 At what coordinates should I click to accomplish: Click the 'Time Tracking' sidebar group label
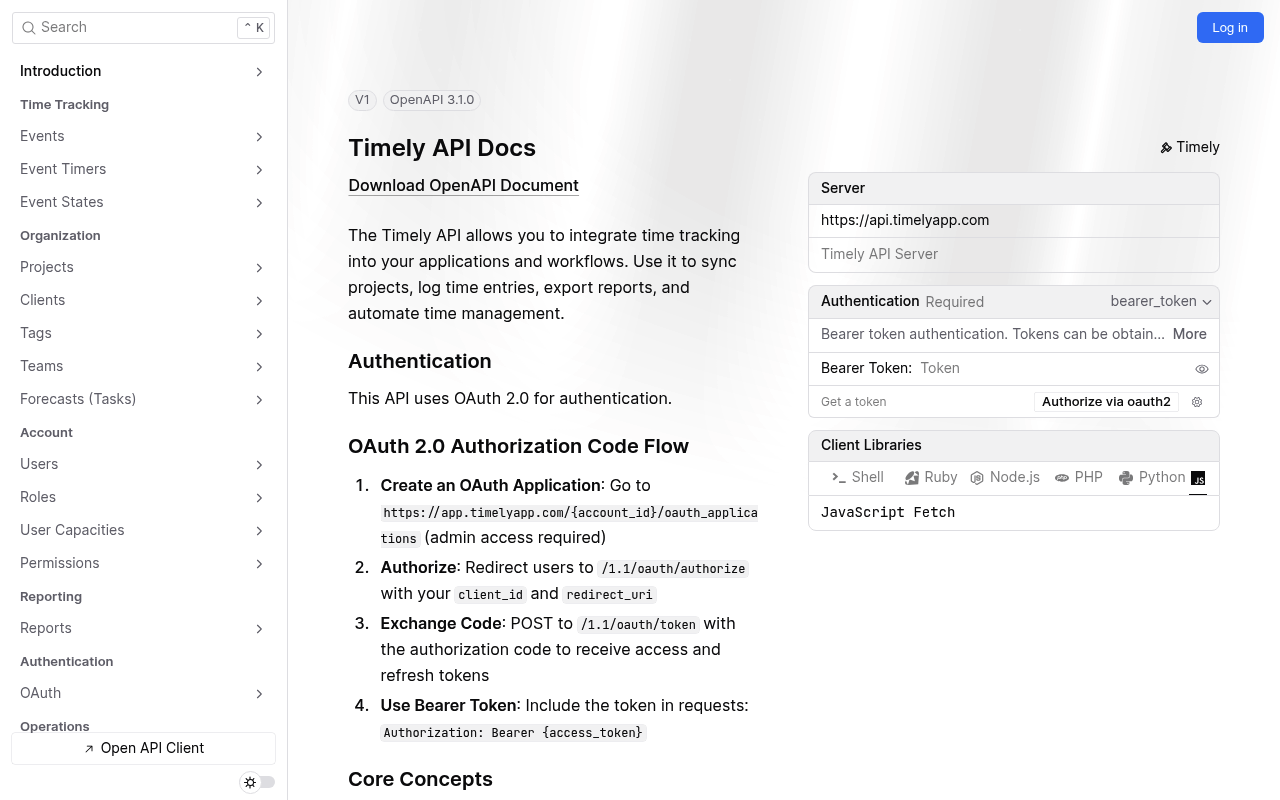coord(64,105)
